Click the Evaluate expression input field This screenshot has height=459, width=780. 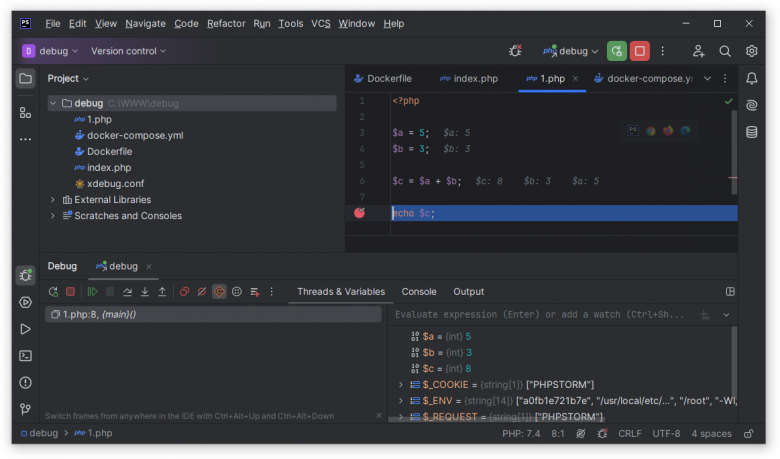click(540, 314)
